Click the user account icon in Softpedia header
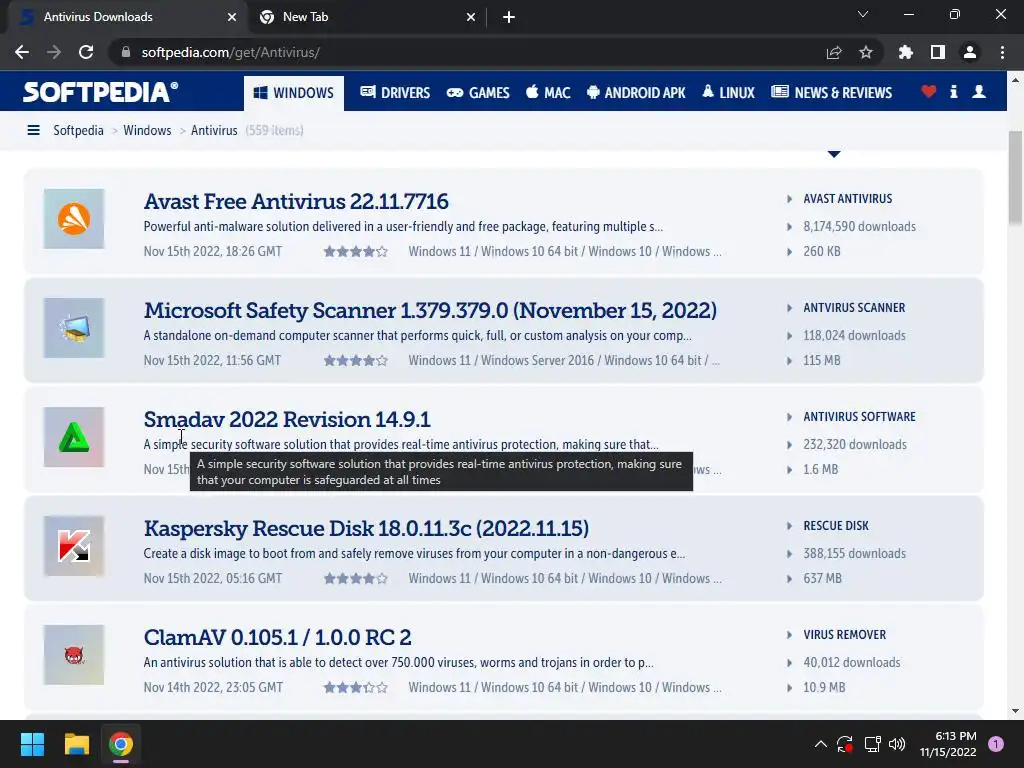The height and width of the screenshot is (768, 1024). (x=979, y=91)
